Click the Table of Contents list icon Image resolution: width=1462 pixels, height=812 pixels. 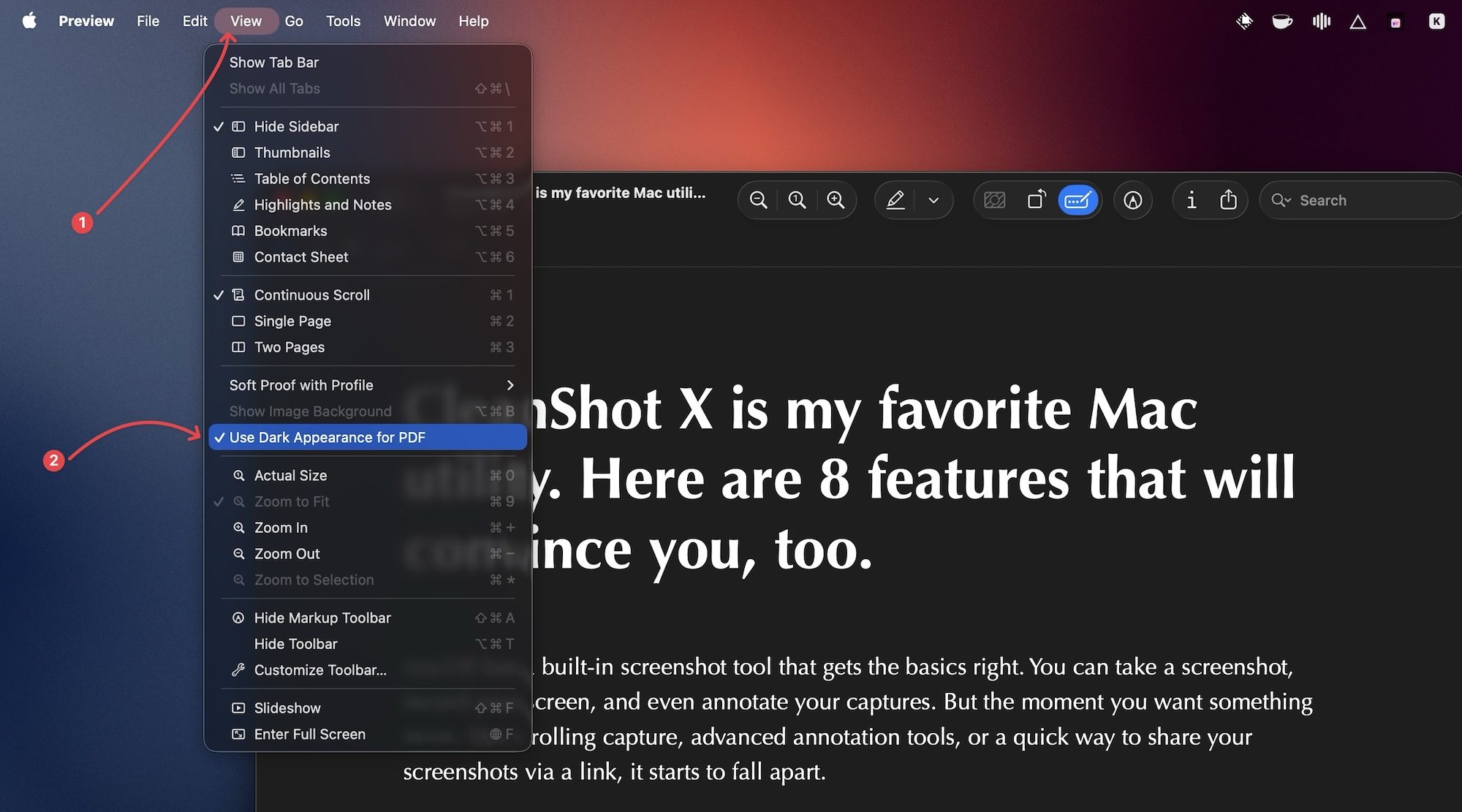coord(238,178)
